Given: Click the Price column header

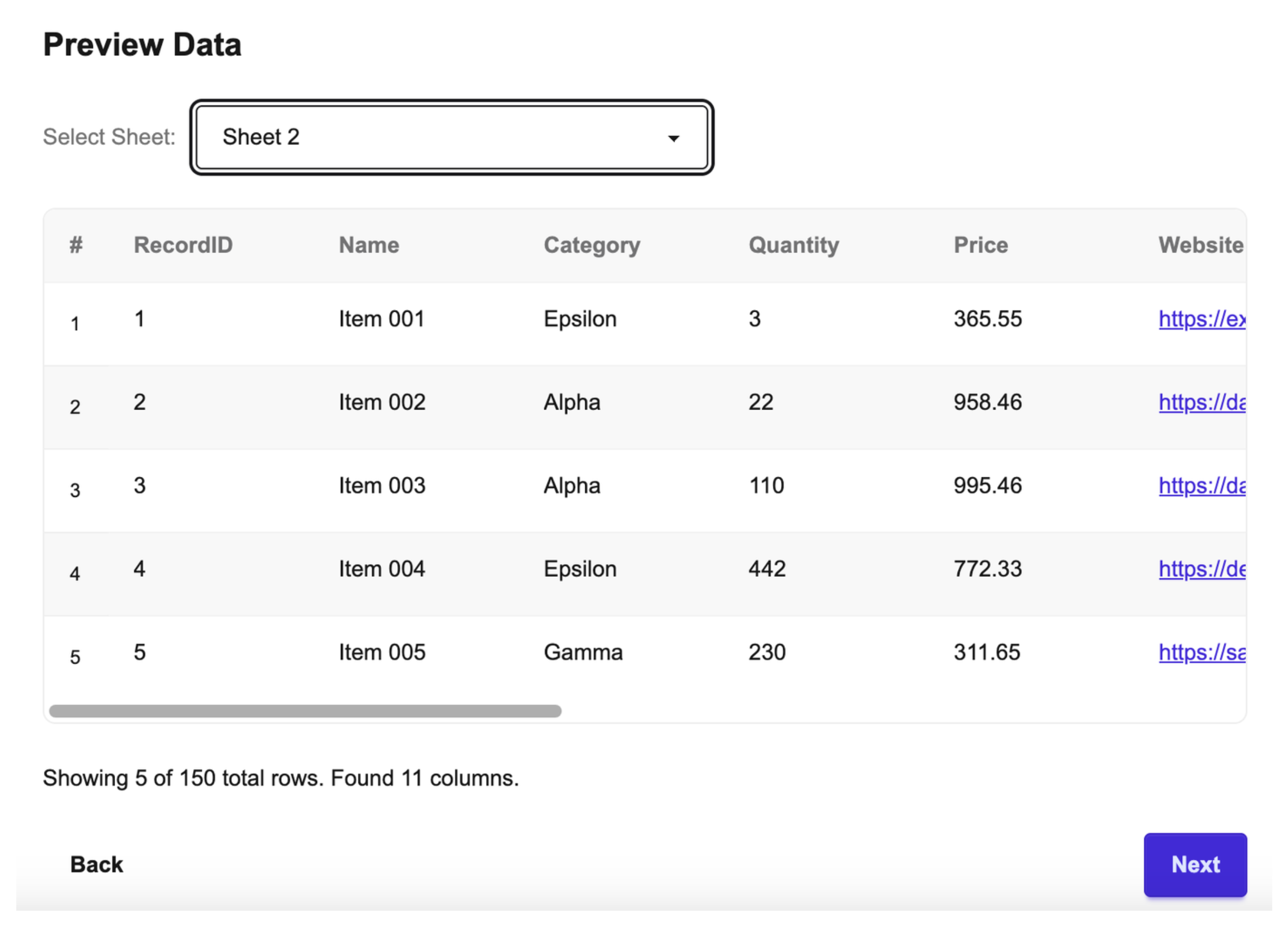Looking at the screenshot, I should 981,245.
